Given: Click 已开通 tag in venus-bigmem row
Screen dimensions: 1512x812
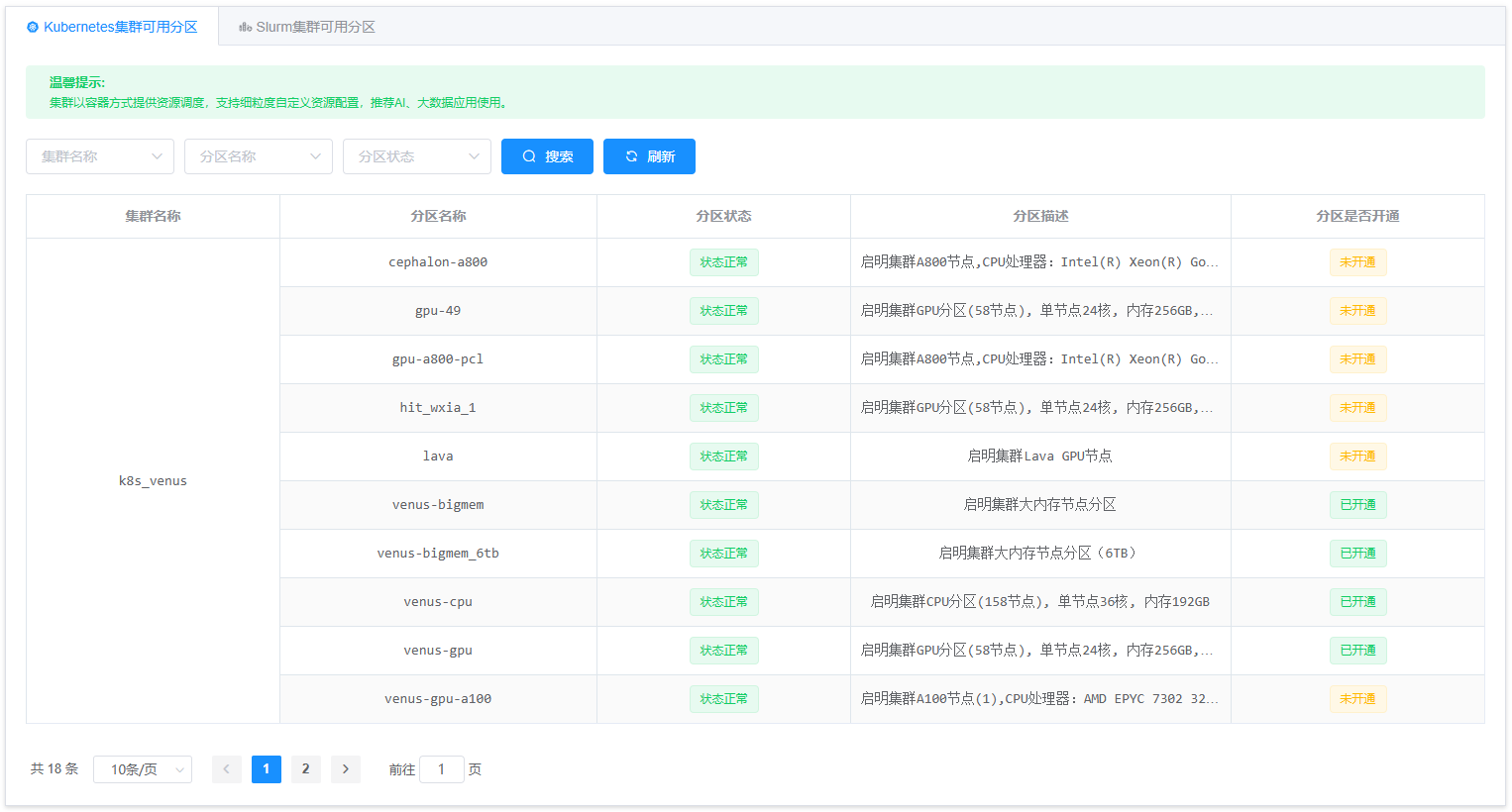Looking at the screenshot, I should click(x=1357, y=505).
